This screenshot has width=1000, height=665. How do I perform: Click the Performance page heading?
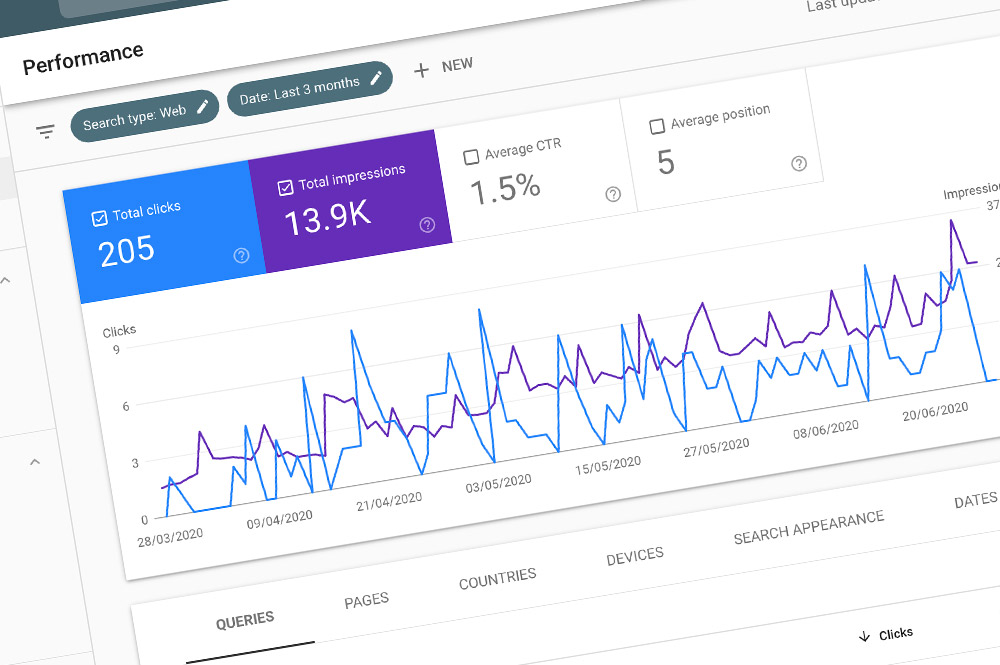[x=83, y=59]
